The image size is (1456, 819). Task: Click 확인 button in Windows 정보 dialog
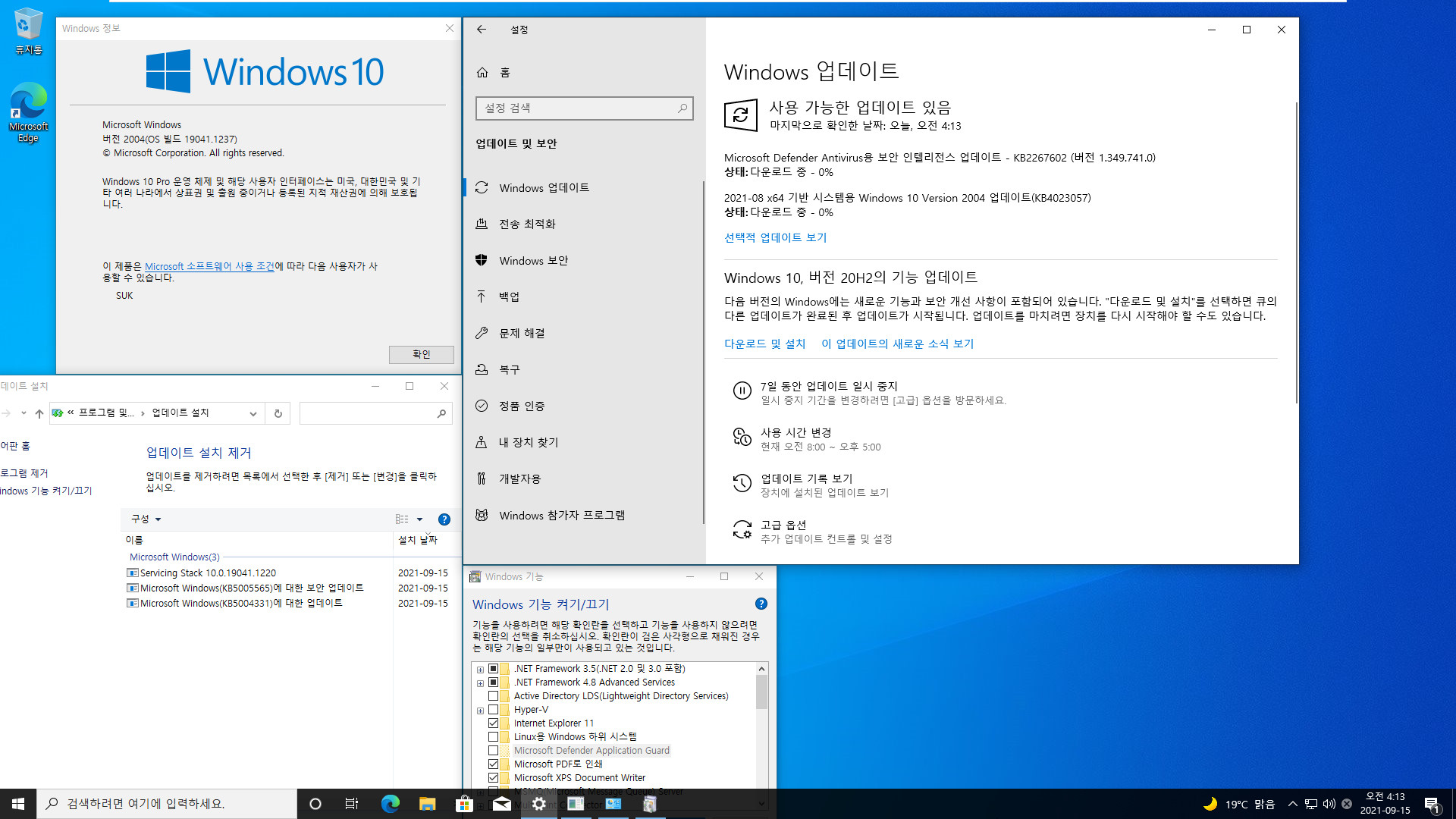point(422,354)
